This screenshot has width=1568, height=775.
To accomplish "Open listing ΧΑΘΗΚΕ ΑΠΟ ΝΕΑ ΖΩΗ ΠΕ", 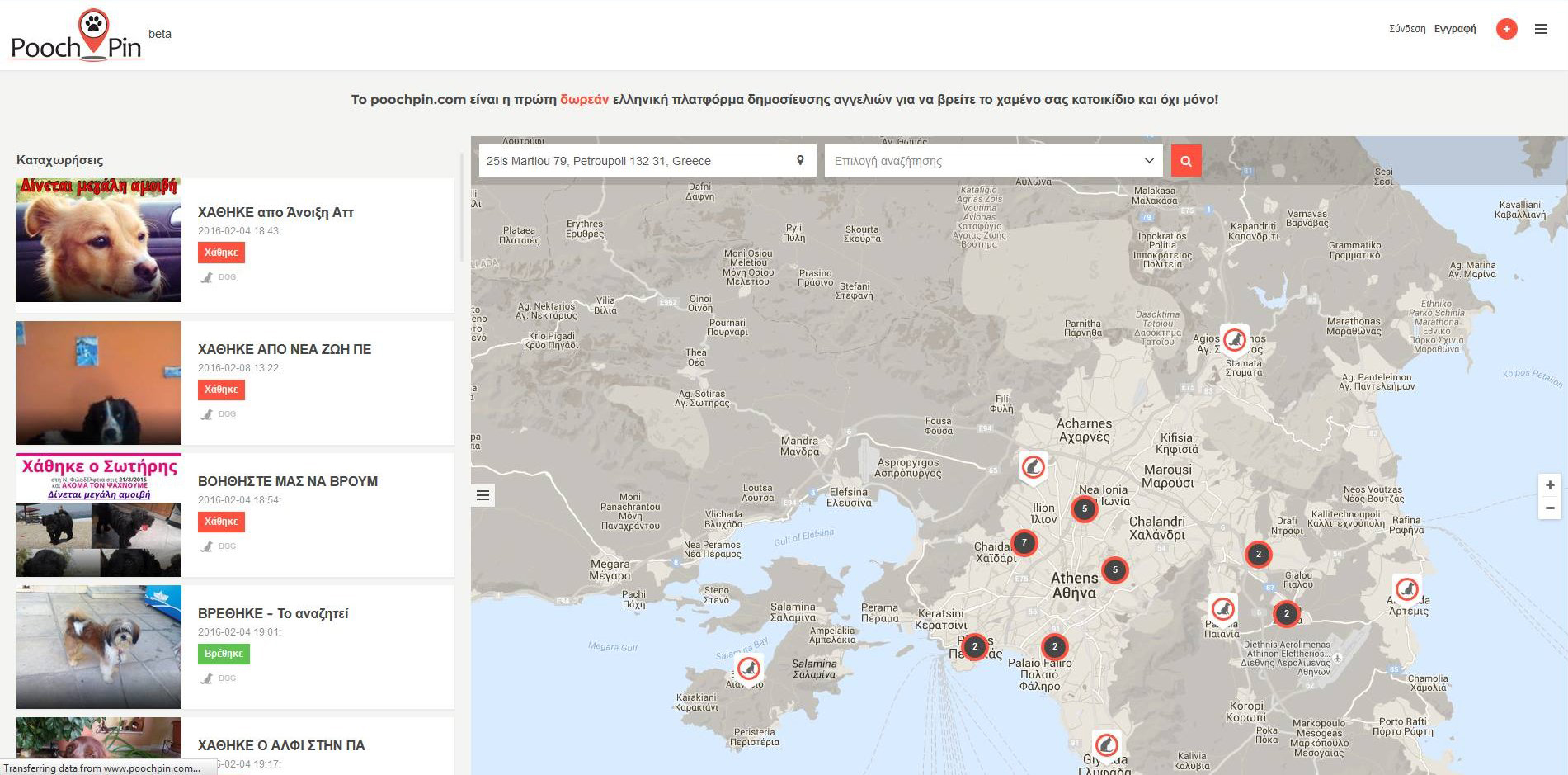I will [285, 349].
